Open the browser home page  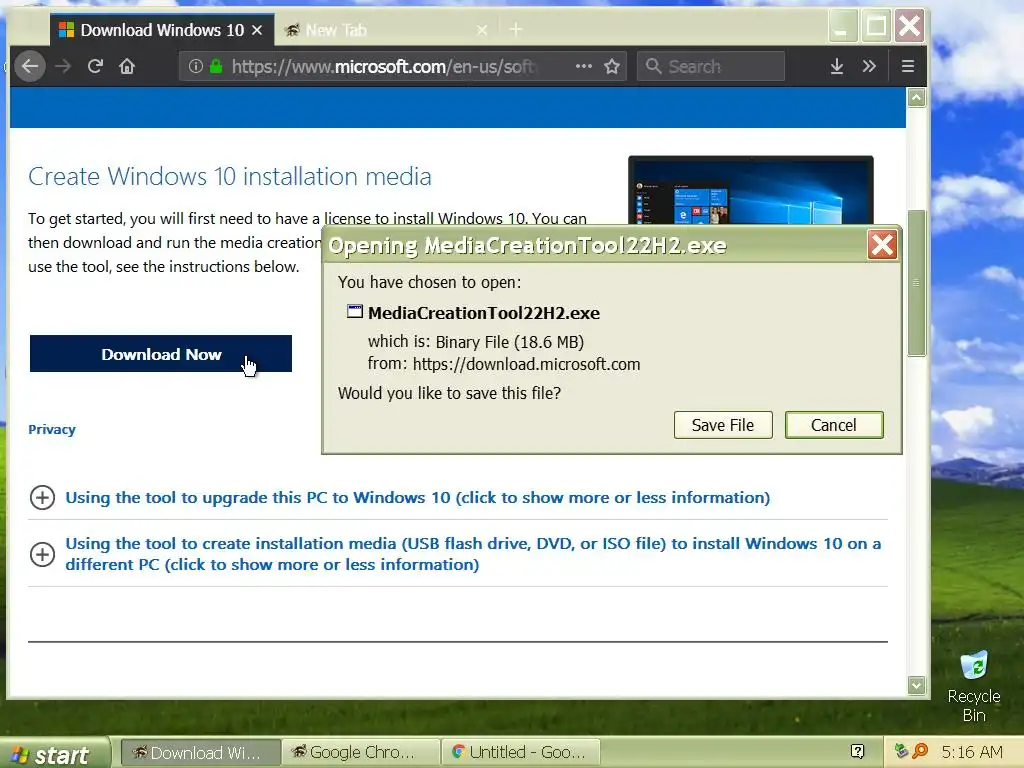[x=127, y=66]
